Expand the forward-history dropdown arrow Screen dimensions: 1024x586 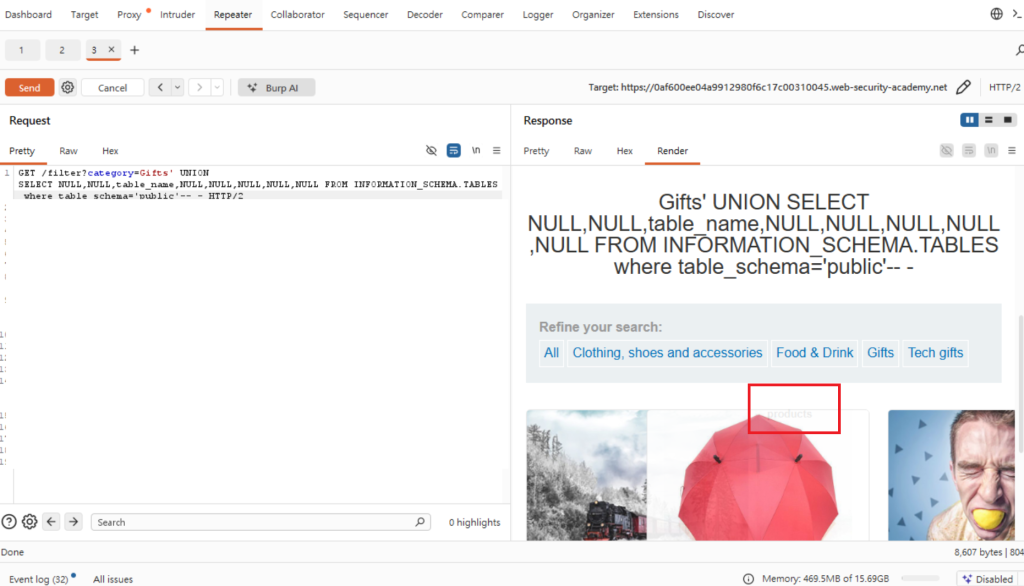click(217, 87)
